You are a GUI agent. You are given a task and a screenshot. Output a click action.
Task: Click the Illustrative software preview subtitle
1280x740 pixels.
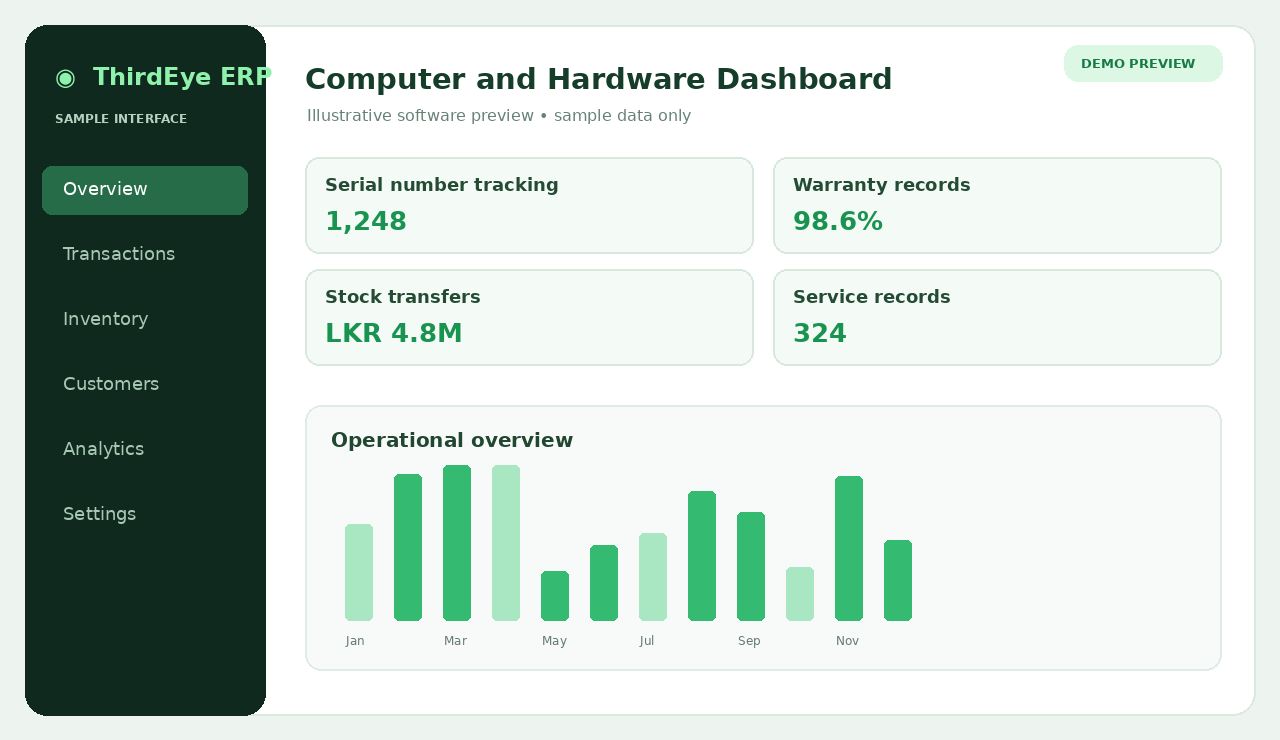(x=499, y=116)
